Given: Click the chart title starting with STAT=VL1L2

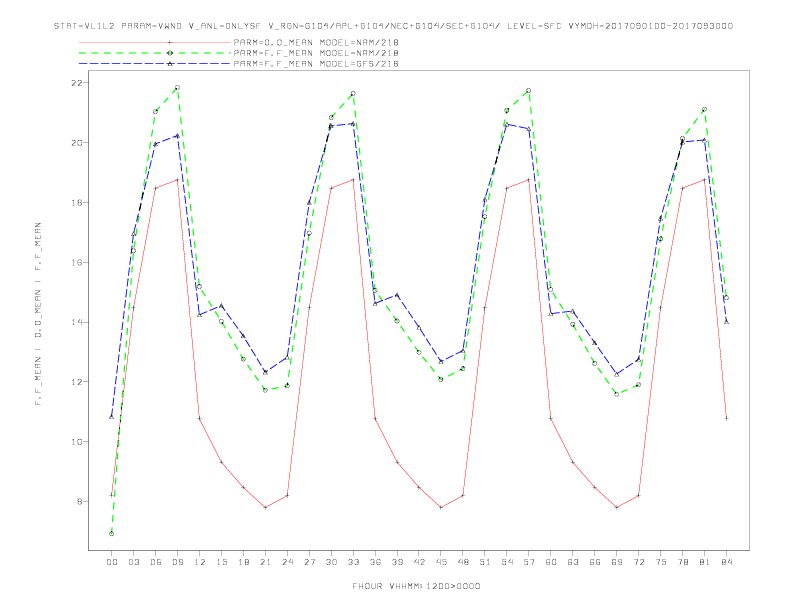Looking at the screenshot, I should pos(393,26).
